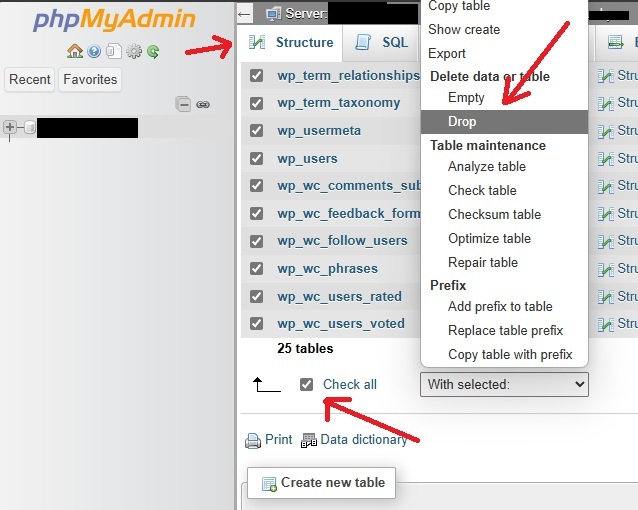Click the green reload navigation icon
Screen dimensions: 638x510
coord(153,51)
